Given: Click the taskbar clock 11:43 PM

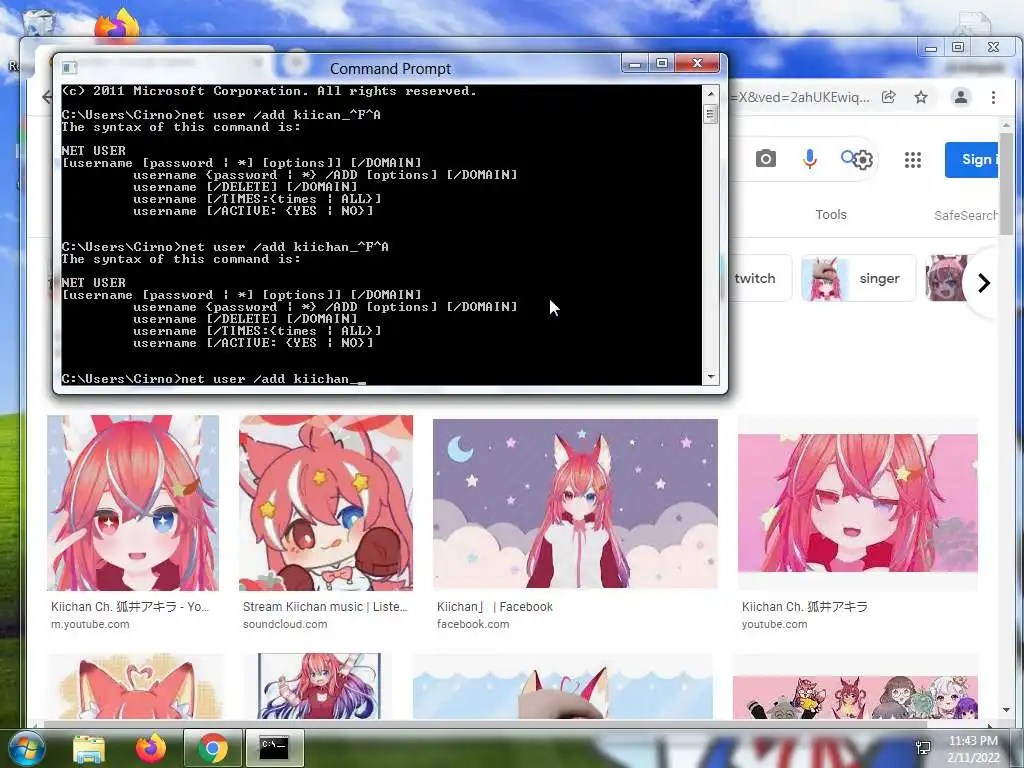Looking at the screenshot, I should tap(973, 741).
